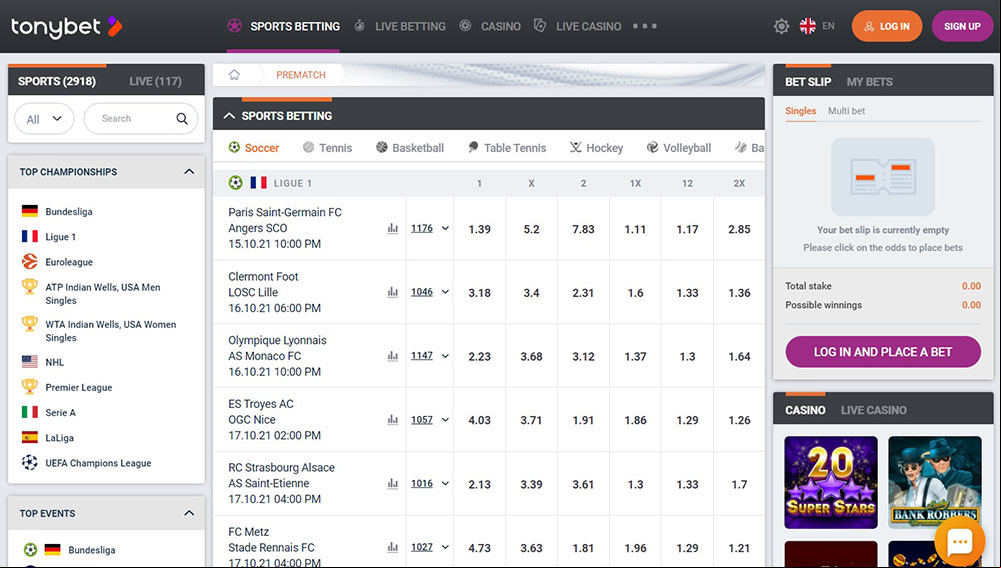The height and width of the screenshot is (568, 1001).
Task: Open ATP Indian Wells Men Singles link
Action: point(103,294)
